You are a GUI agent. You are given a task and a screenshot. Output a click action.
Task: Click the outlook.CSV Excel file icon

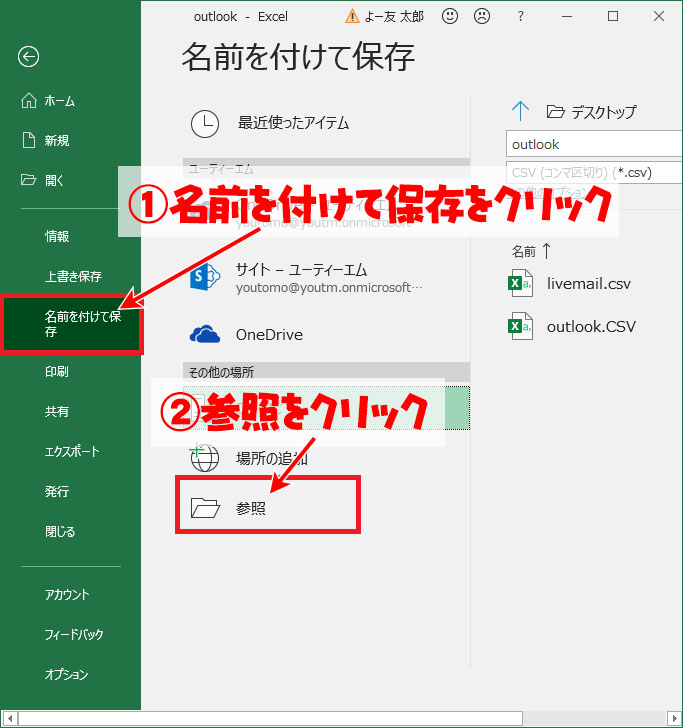(x=520, y=326)
